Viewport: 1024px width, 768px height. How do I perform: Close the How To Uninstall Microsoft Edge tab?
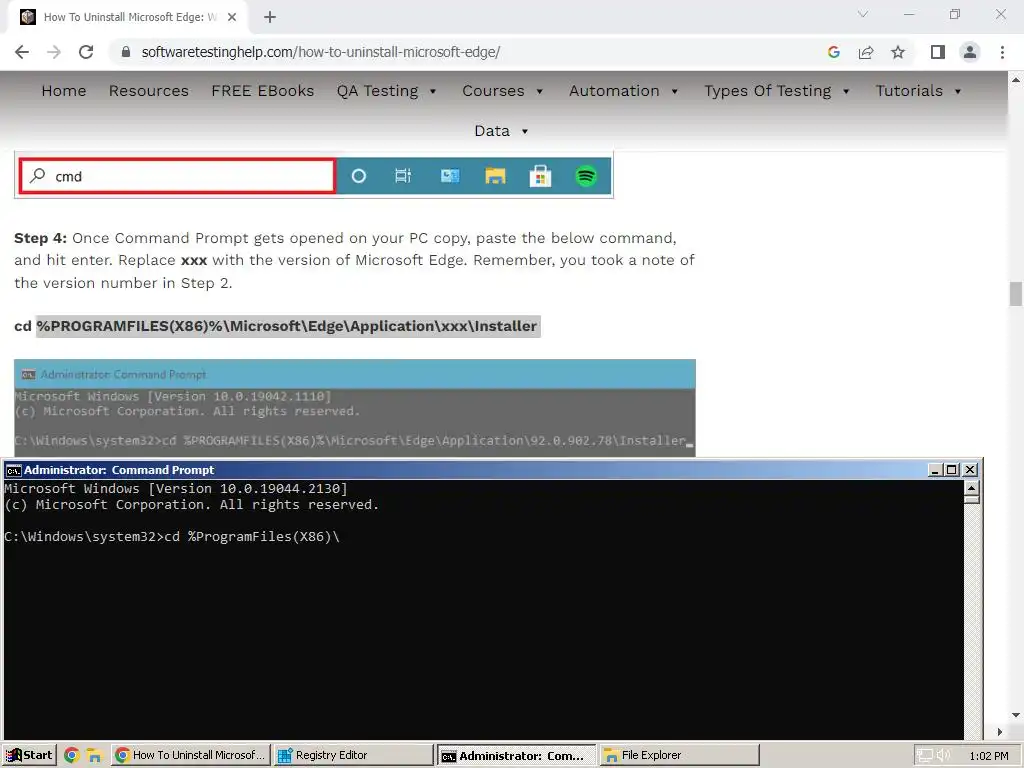click(x=232, y=17)
